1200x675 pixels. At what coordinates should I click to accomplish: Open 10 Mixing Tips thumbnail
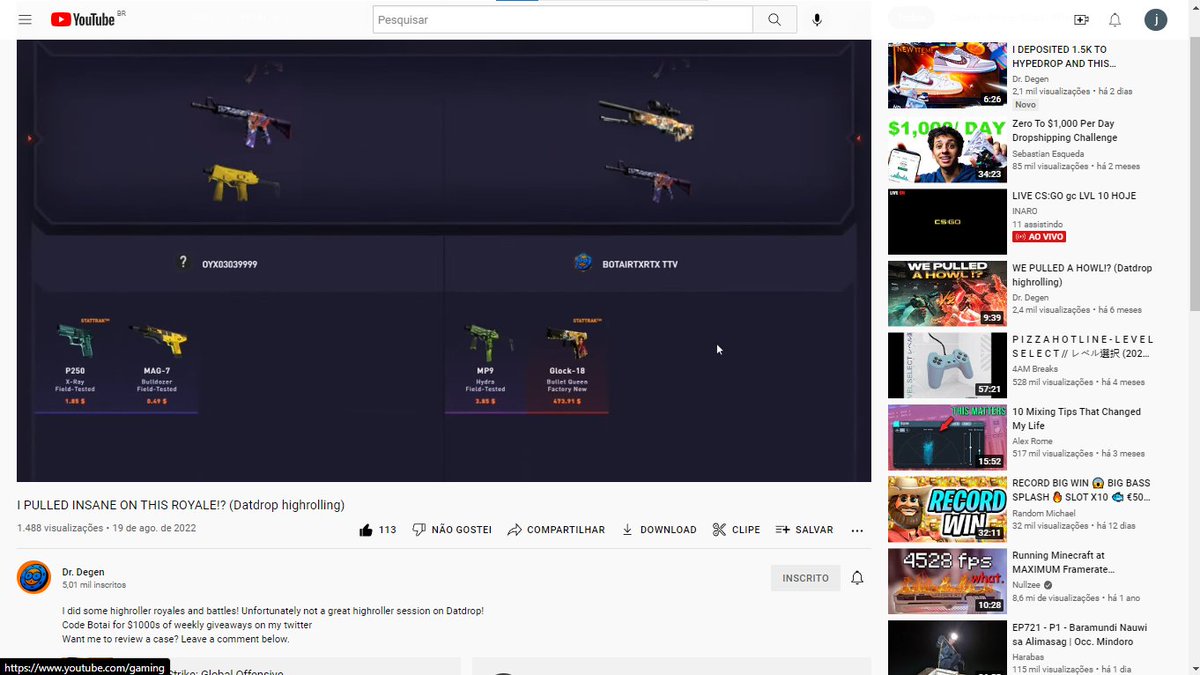(947, 438)
